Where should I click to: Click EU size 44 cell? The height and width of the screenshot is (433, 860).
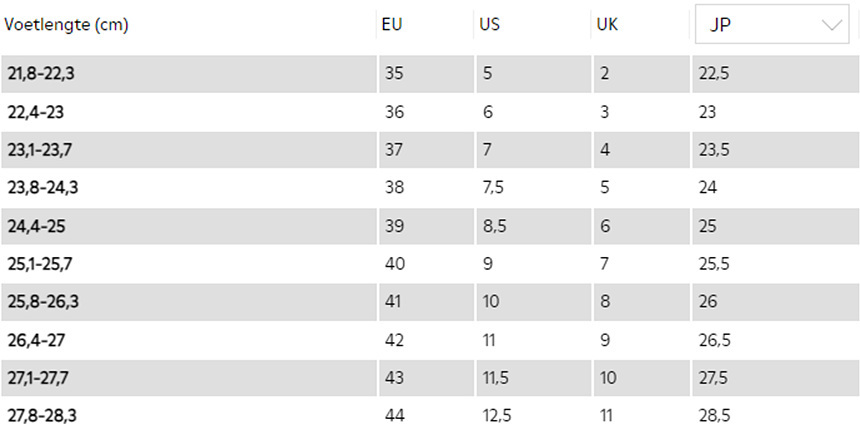coord(394,414)
